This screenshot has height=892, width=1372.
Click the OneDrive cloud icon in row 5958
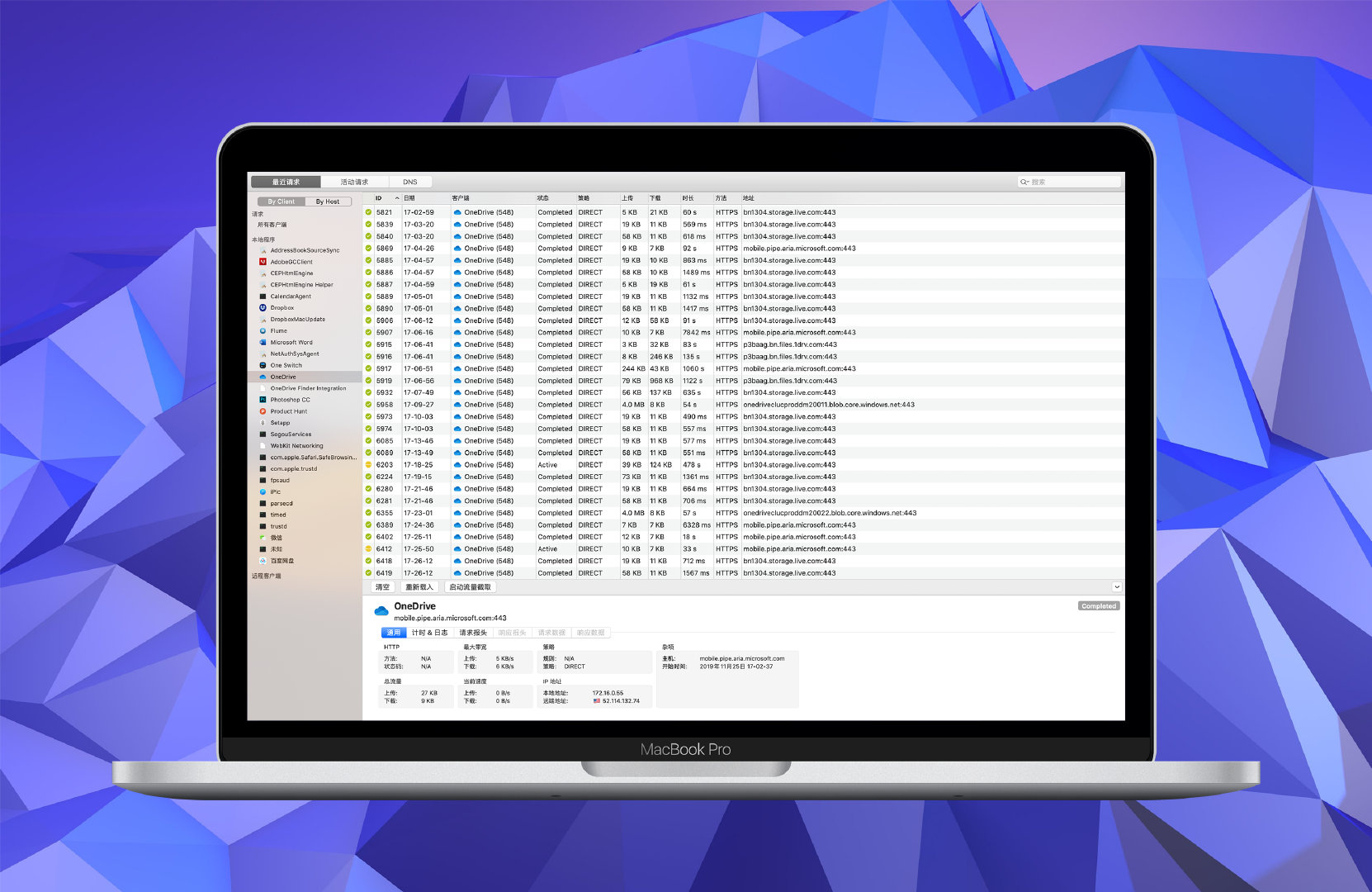tap(457, 405)
